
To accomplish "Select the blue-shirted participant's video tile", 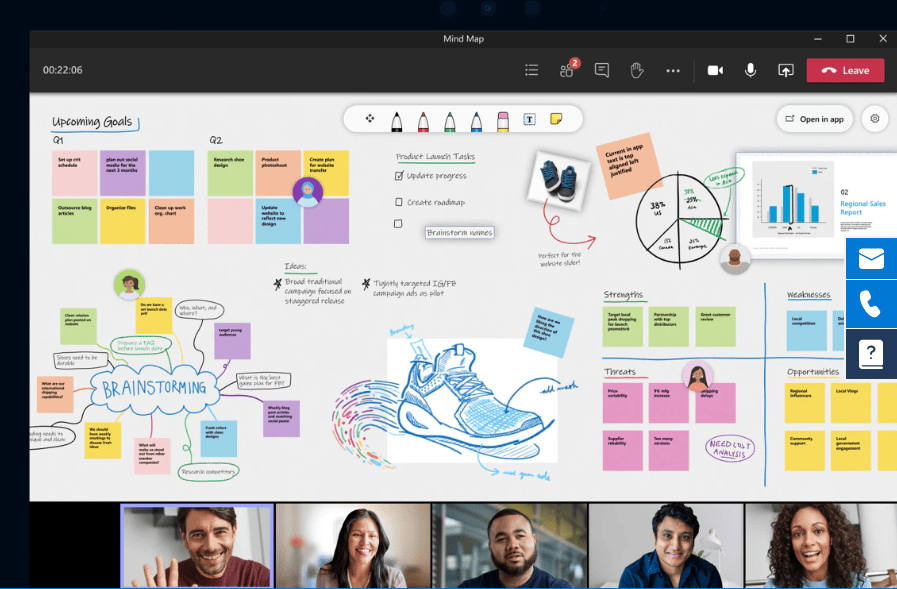I will click(666, 546).
